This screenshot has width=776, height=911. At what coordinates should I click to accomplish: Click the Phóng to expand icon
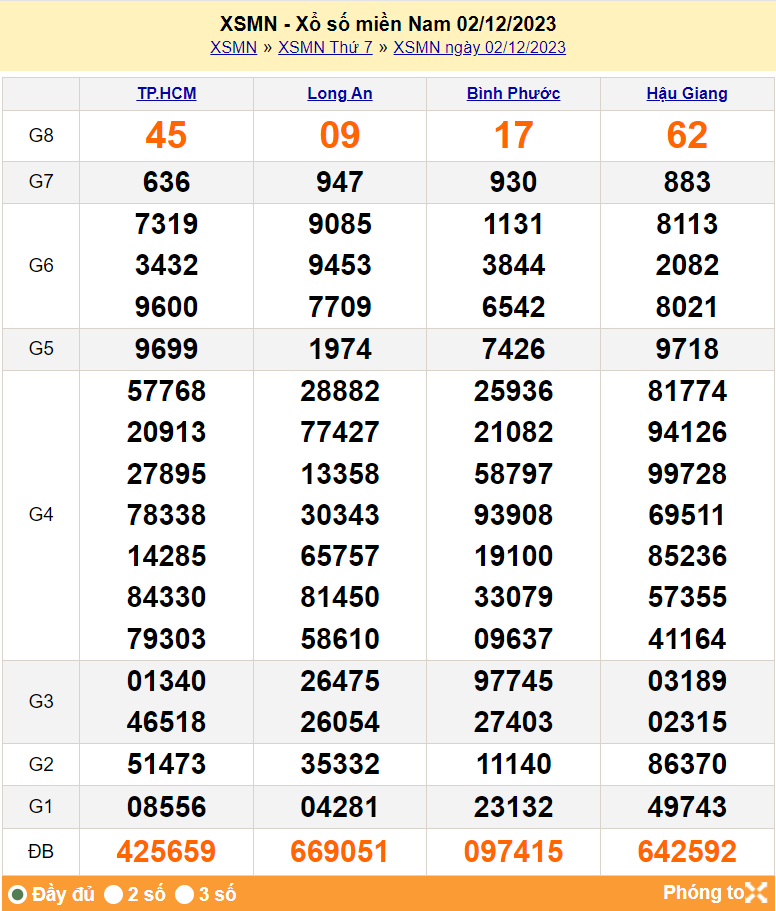[x=756, y=893]
